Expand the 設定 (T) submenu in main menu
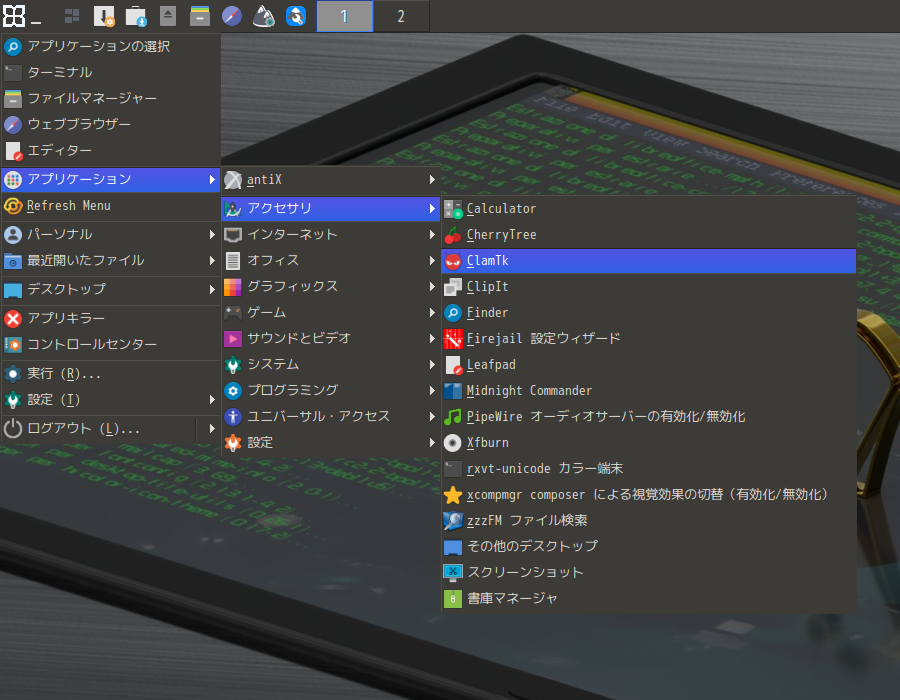 point(111,399)
